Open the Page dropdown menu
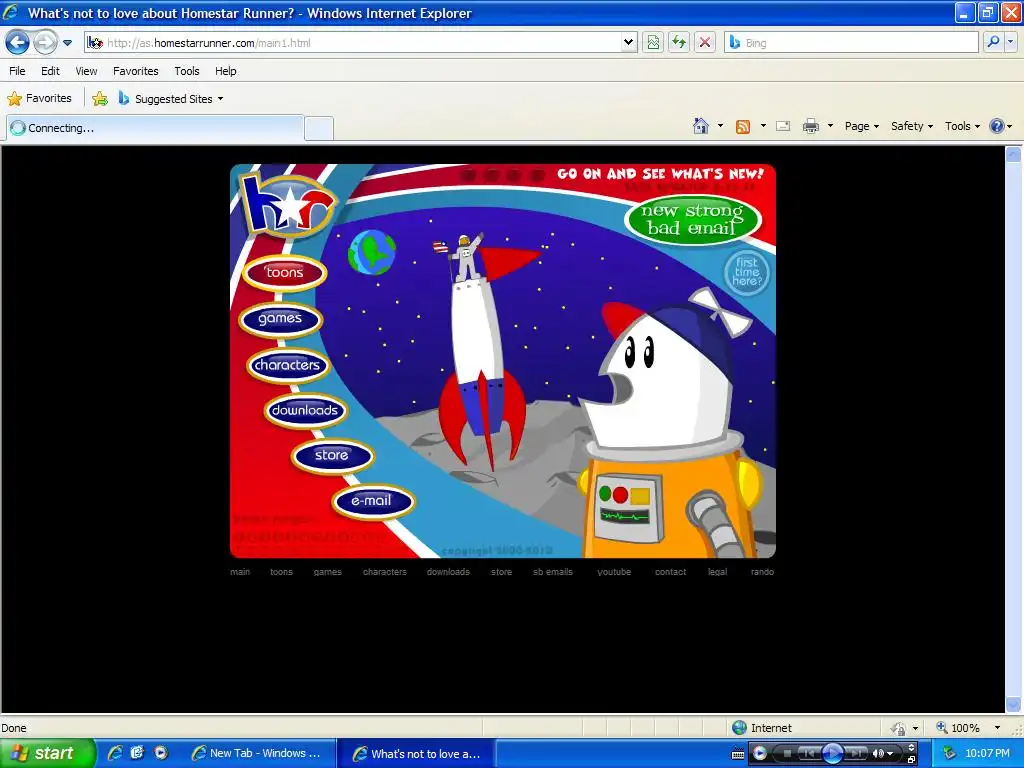Image resolution: width=1024 pixels, height=768 pixels. [861, 127]
